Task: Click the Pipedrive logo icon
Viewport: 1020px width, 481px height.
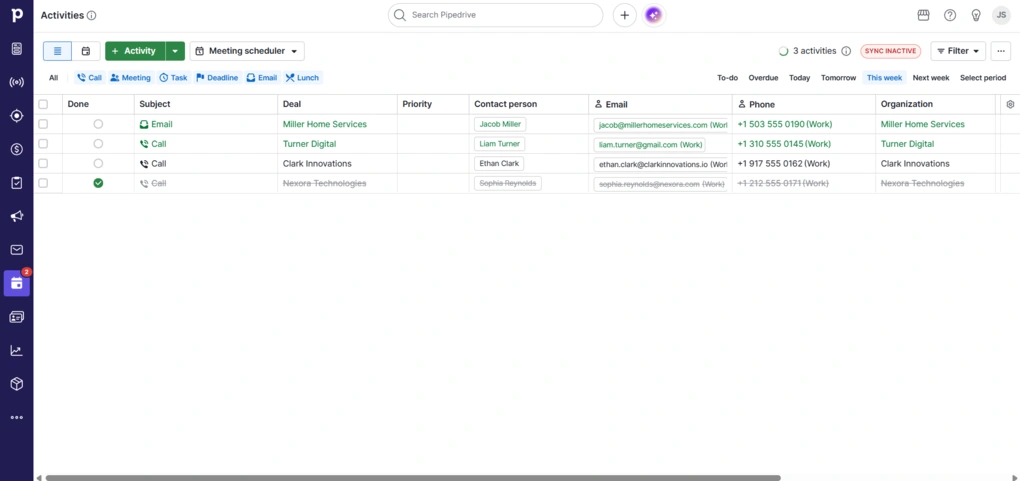Action: [17, 15]
